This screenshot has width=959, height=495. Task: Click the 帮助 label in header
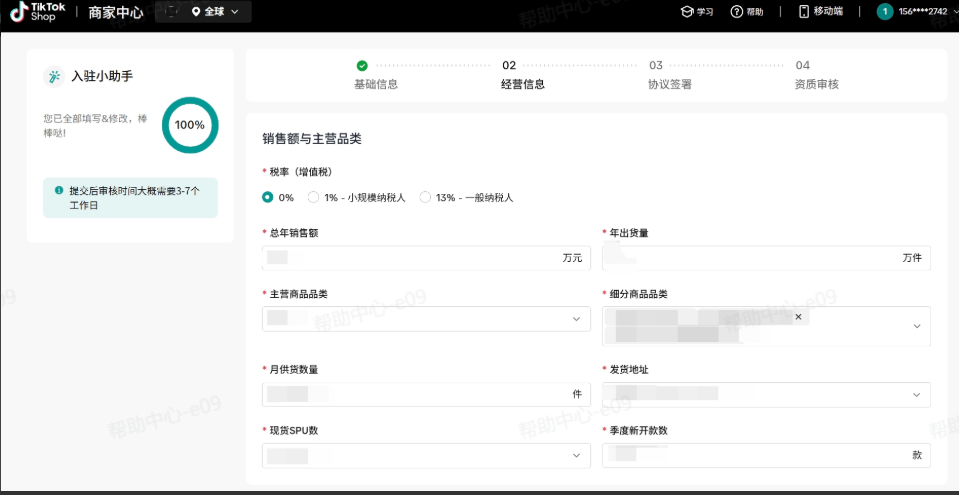coord(755,12)
